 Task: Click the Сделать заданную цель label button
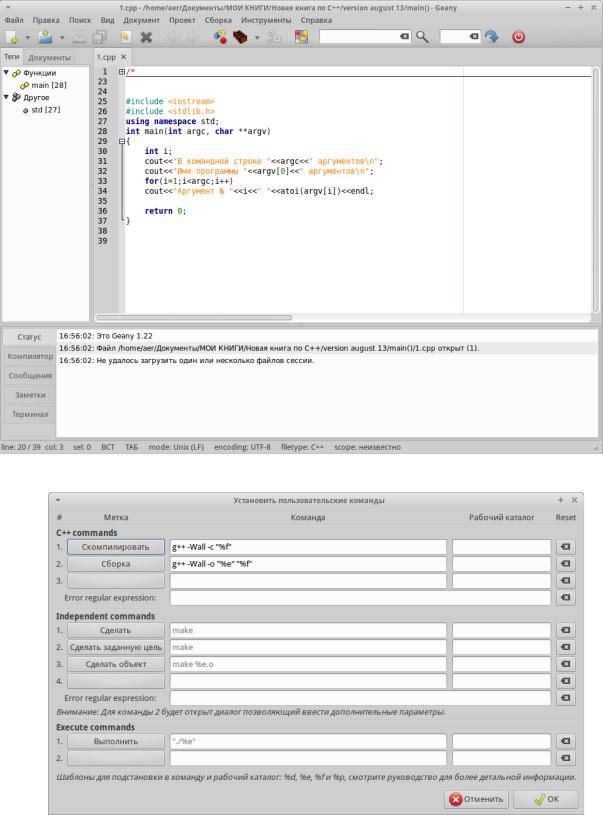pos(115,647)
